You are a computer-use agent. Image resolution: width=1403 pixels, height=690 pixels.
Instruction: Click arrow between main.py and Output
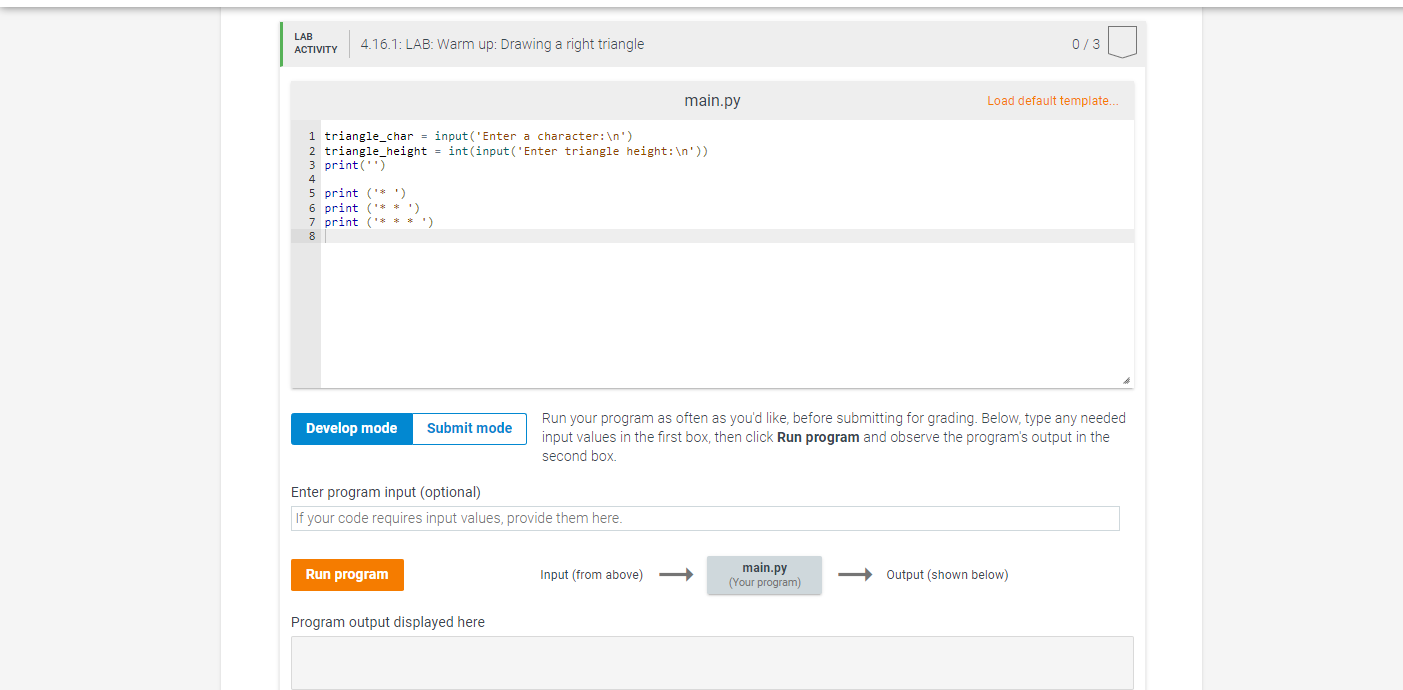click(x=855, y=575)
